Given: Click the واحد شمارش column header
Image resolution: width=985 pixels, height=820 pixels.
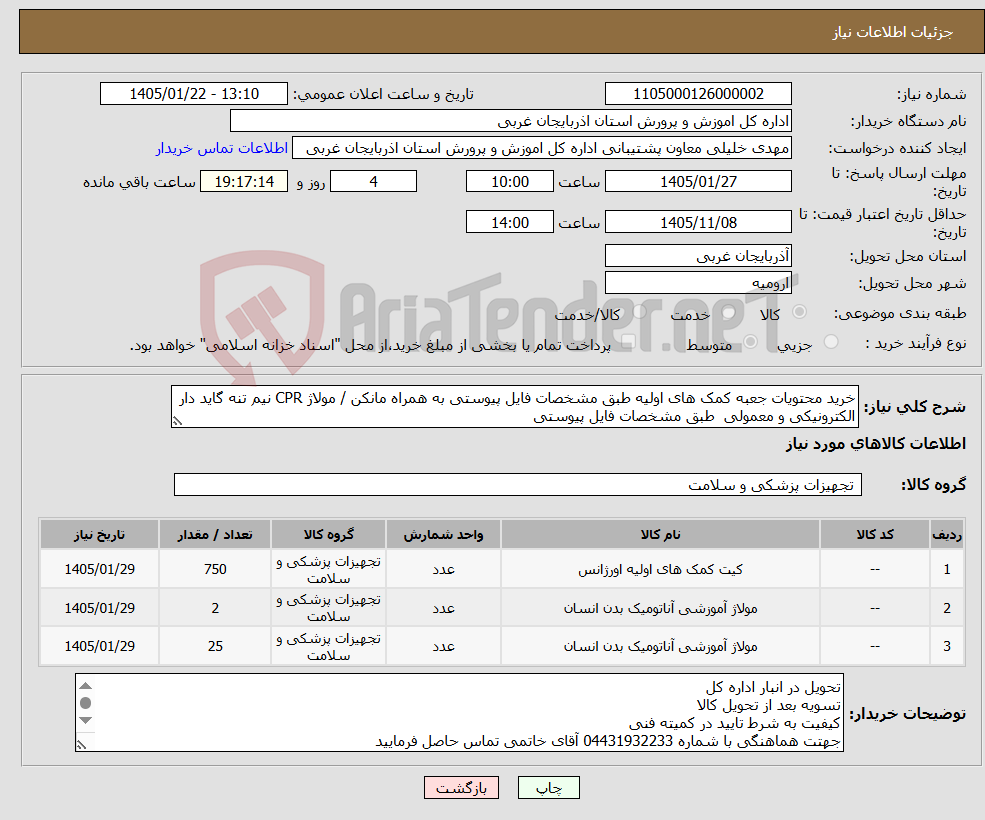Looking at the screenshot, I should click(443, 534).
